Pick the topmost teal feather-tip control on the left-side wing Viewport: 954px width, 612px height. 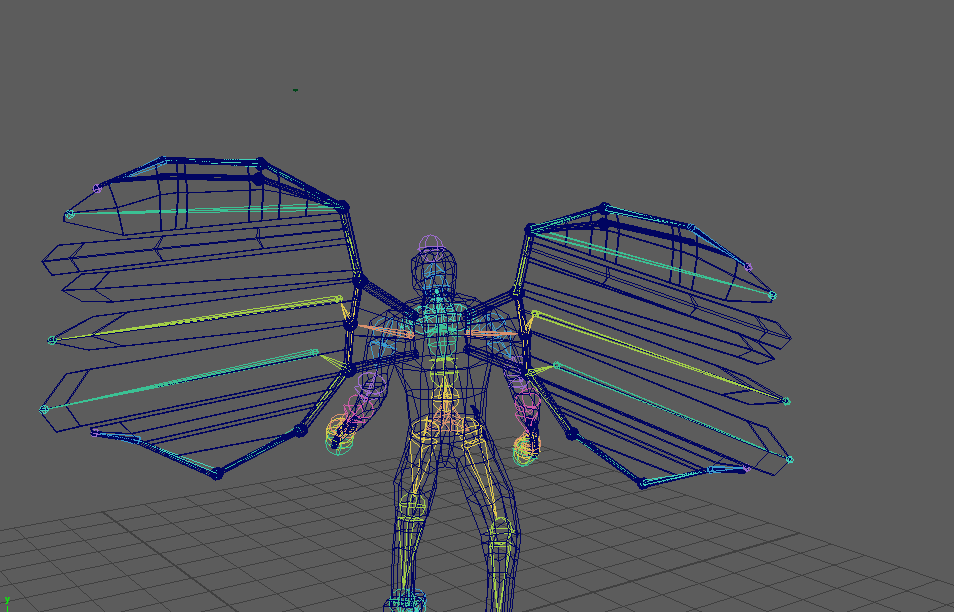point(69,214)
